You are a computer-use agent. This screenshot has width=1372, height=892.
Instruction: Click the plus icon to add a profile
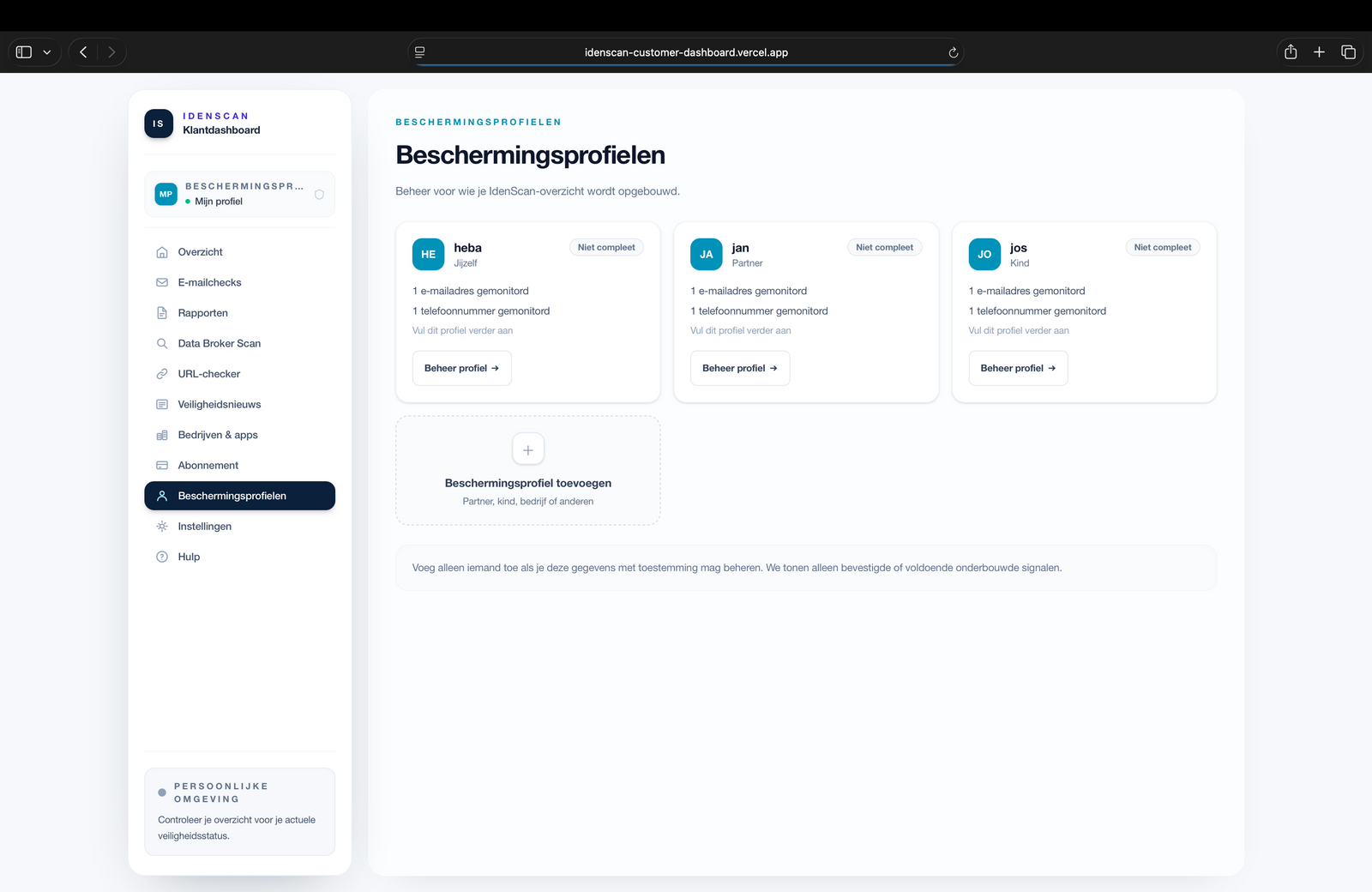tap(528, 449)
